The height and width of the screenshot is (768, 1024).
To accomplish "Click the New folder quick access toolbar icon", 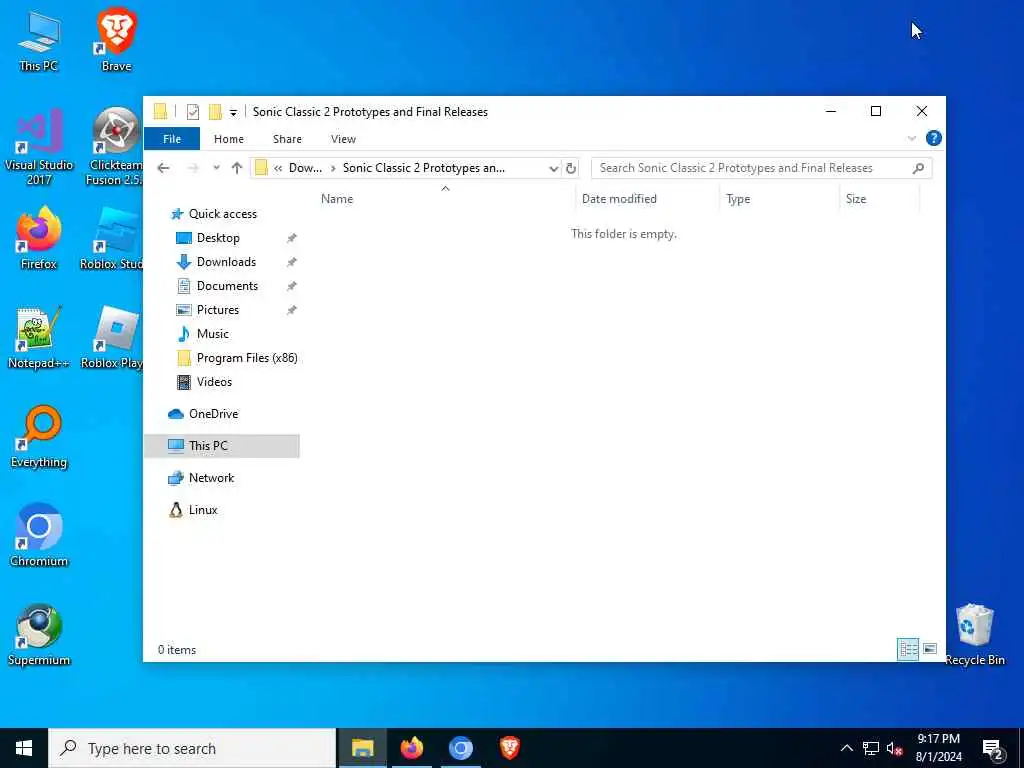I will pyautogui.click(x=215, y=112).
